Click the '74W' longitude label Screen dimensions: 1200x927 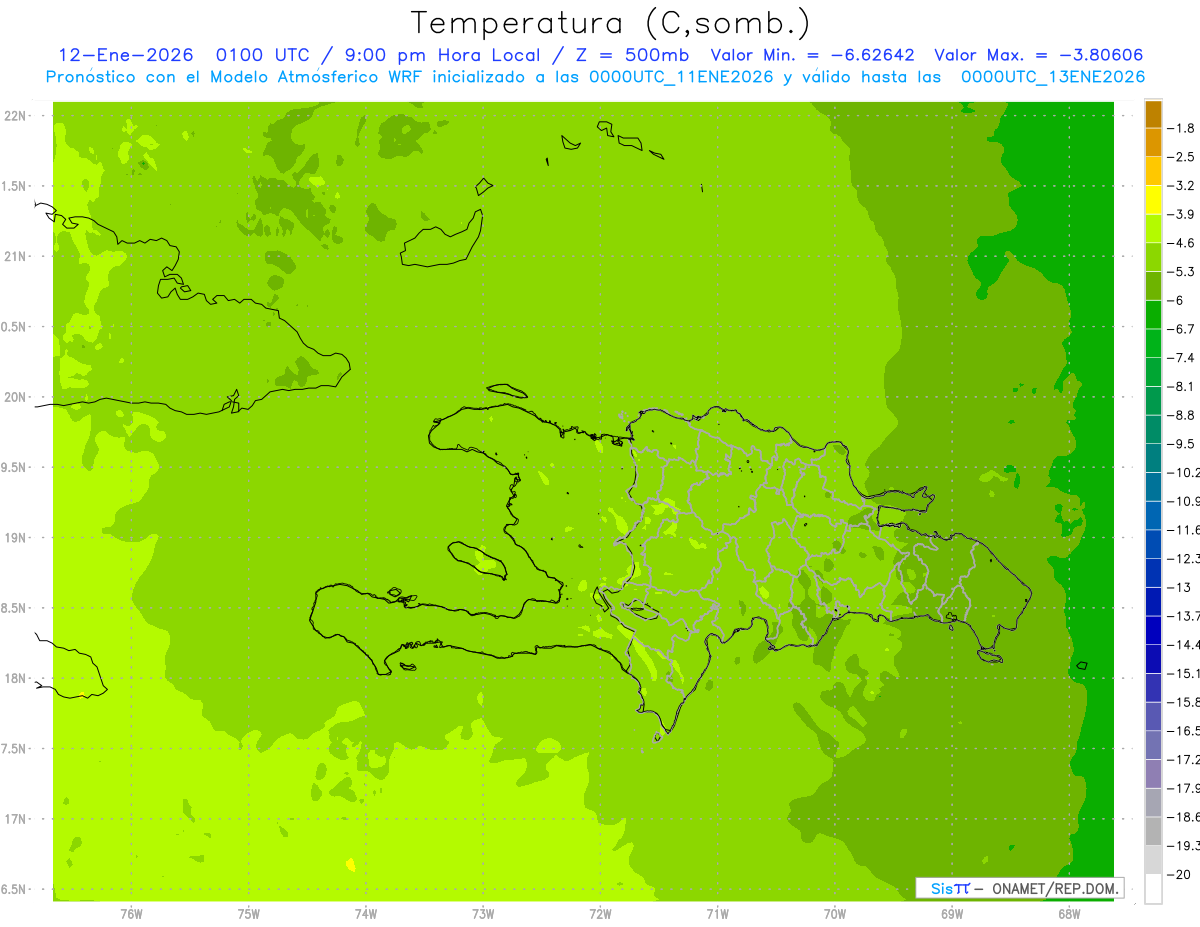coord(366,913)
